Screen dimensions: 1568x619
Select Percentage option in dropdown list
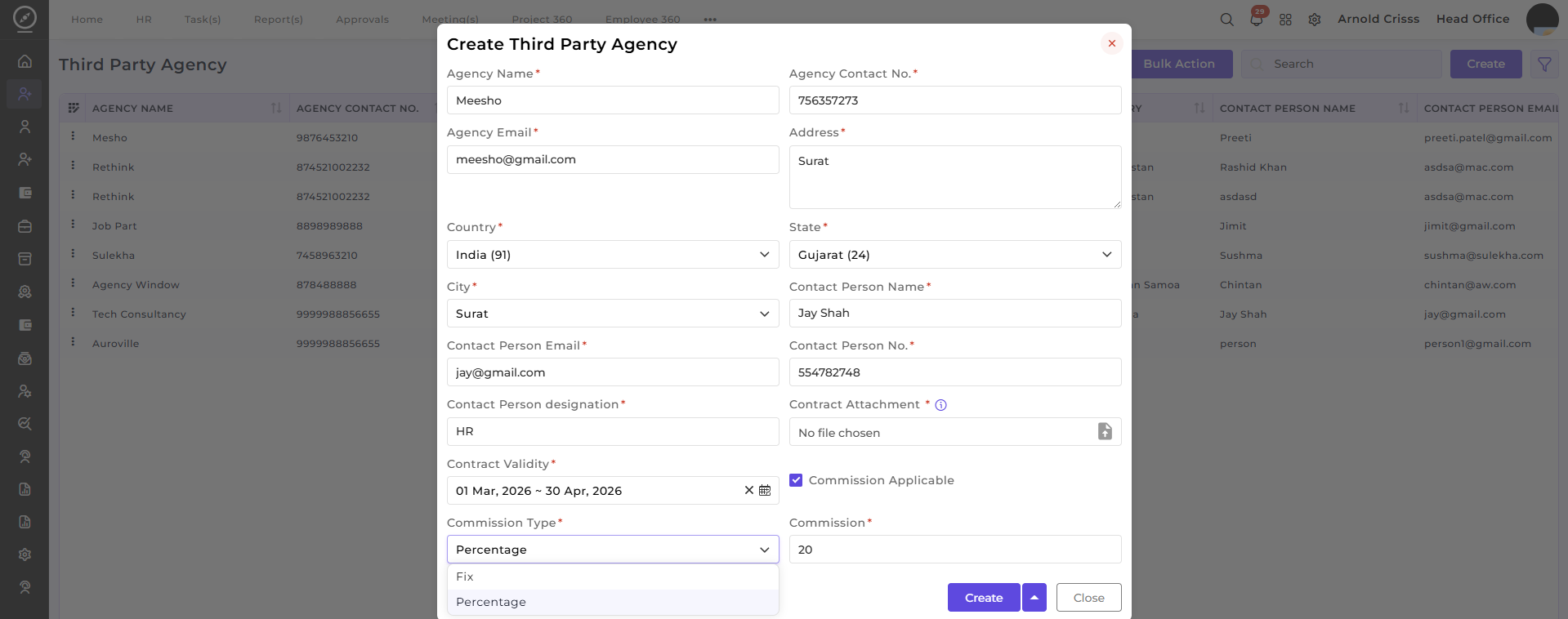coord(613,602)
